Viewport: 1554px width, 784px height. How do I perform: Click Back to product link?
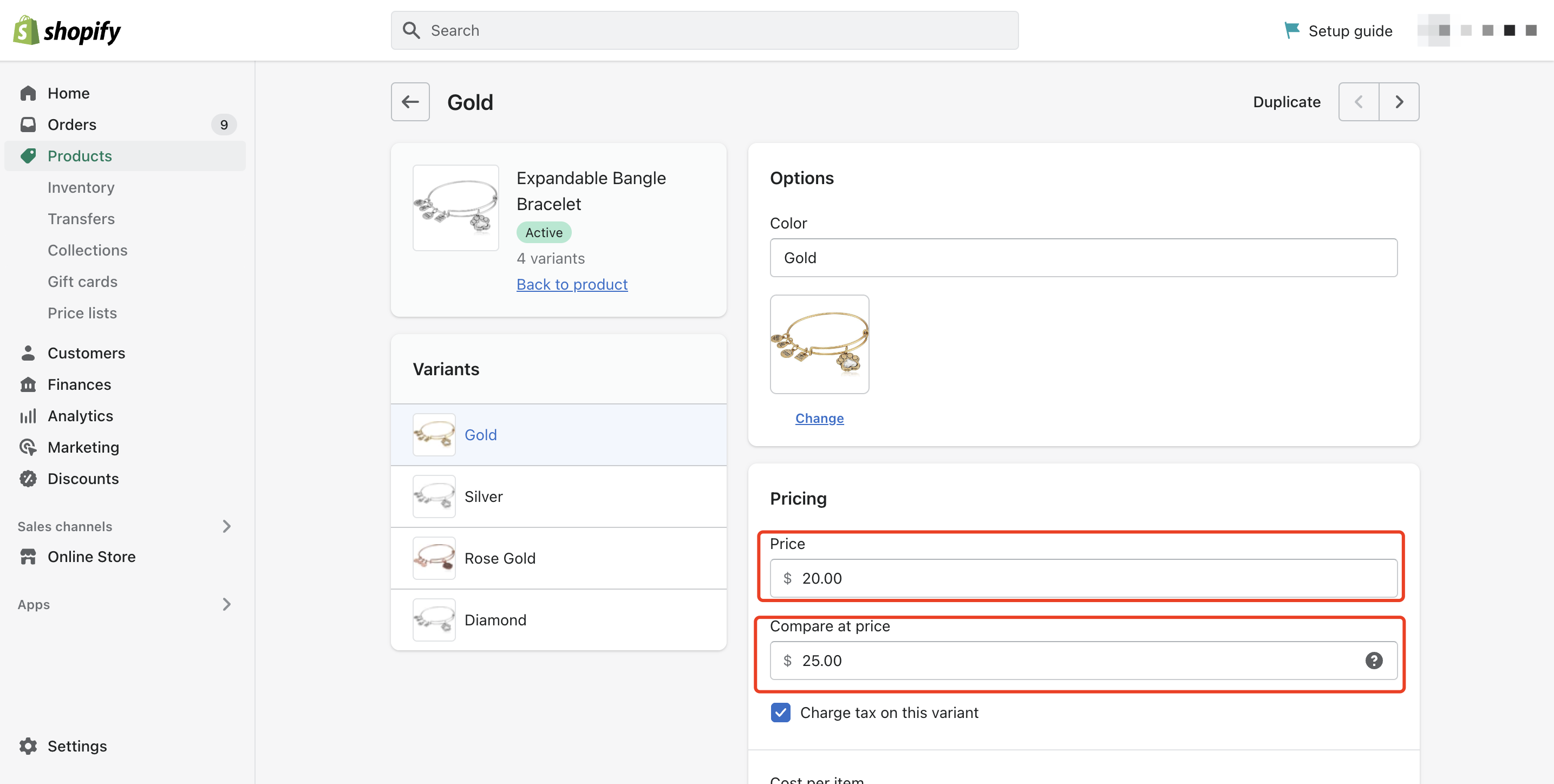(x=571, y=284)
